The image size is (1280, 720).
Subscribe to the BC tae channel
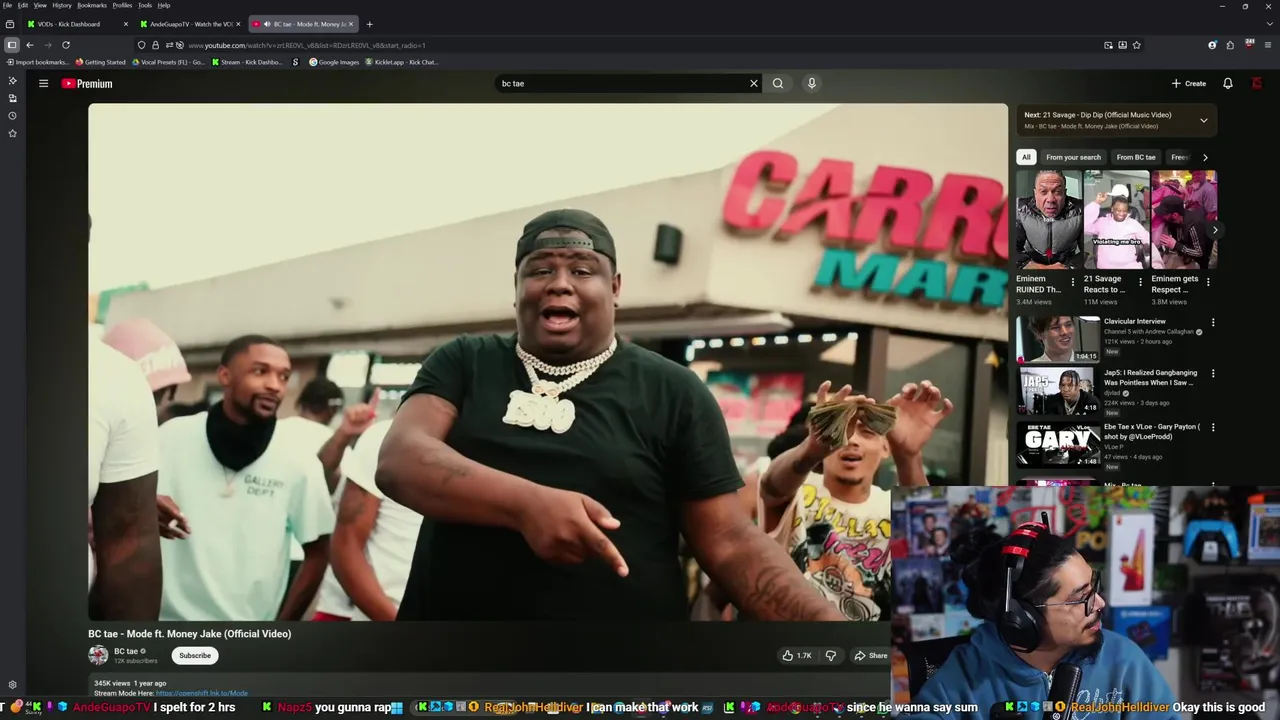[195, 655]
